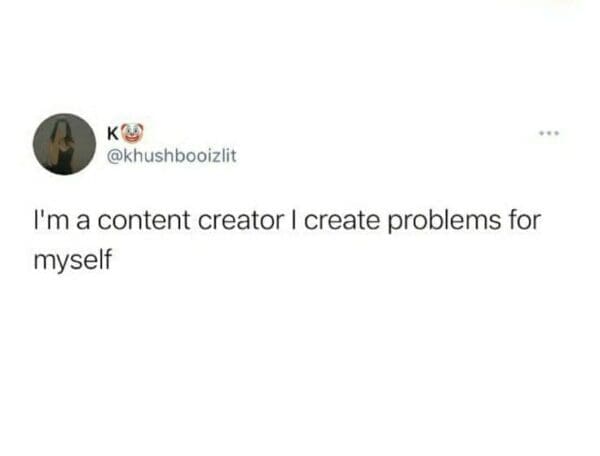This screenshot has width=600, height=456.
Task: Click the middle dot of the options icon
Action: click(x=549, y=134)
